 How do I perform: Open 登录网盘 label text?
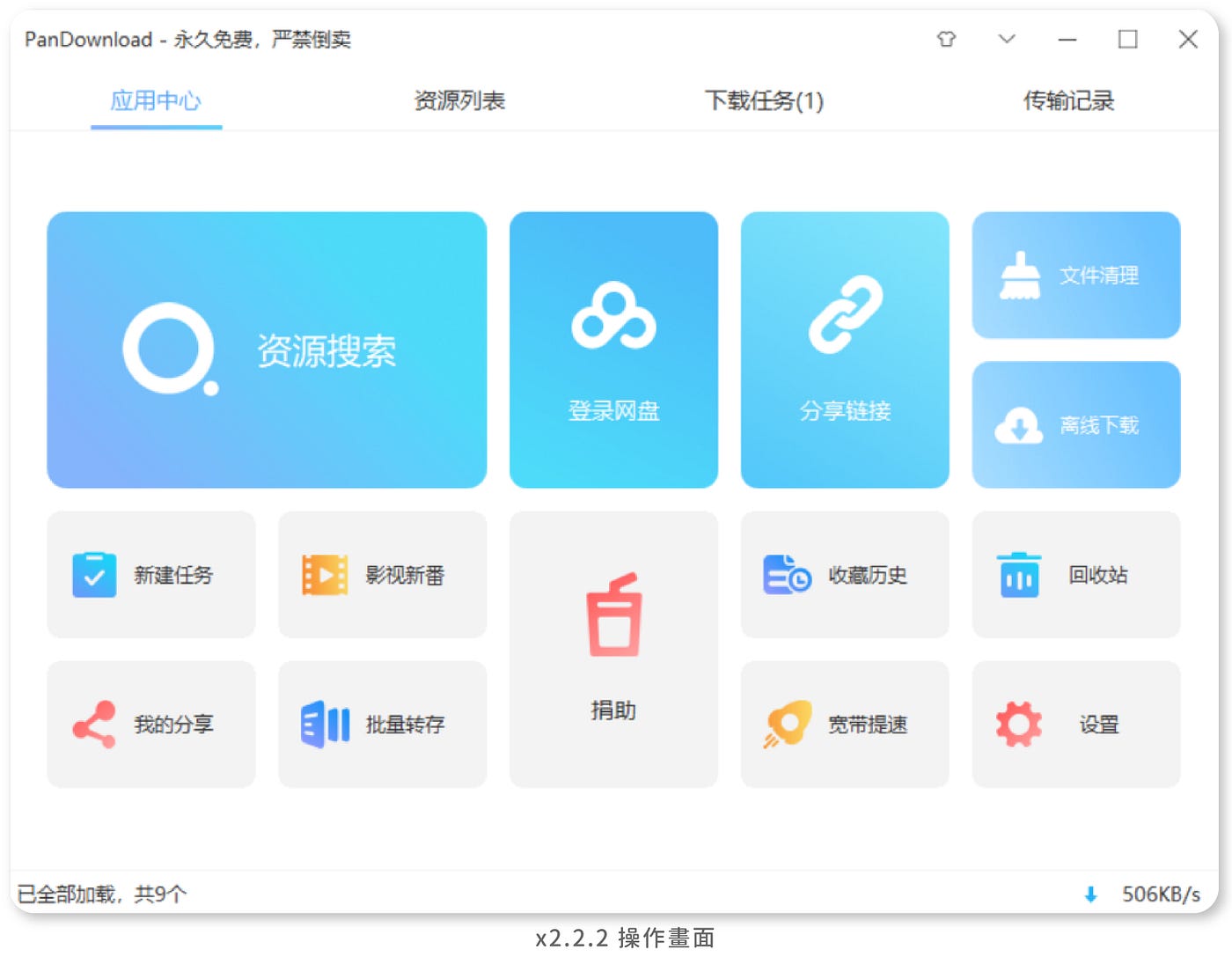pyautogui.click(x=613, y=410)
